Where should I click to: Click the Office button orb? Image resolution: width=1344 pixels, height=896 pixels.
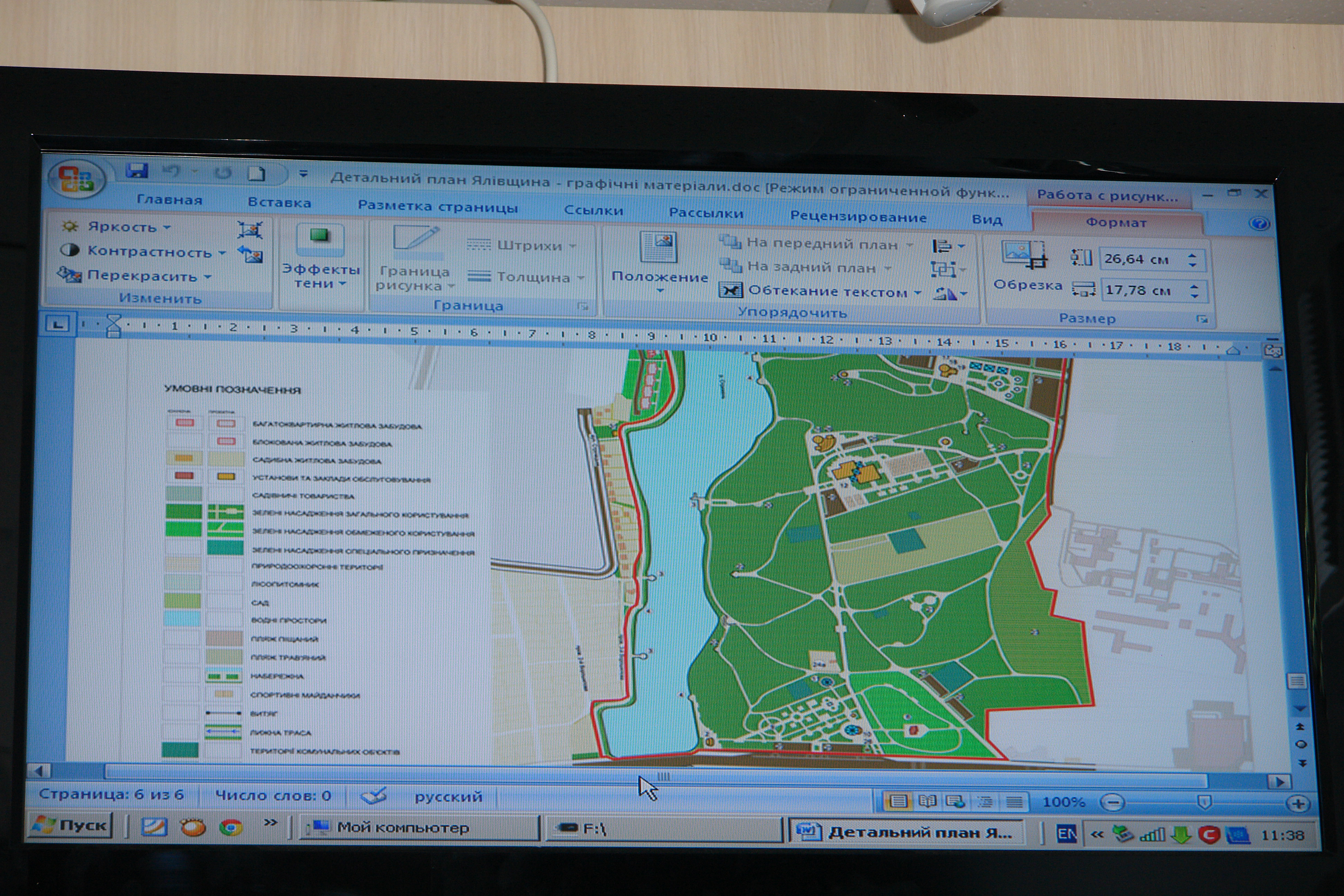point(76,179)
